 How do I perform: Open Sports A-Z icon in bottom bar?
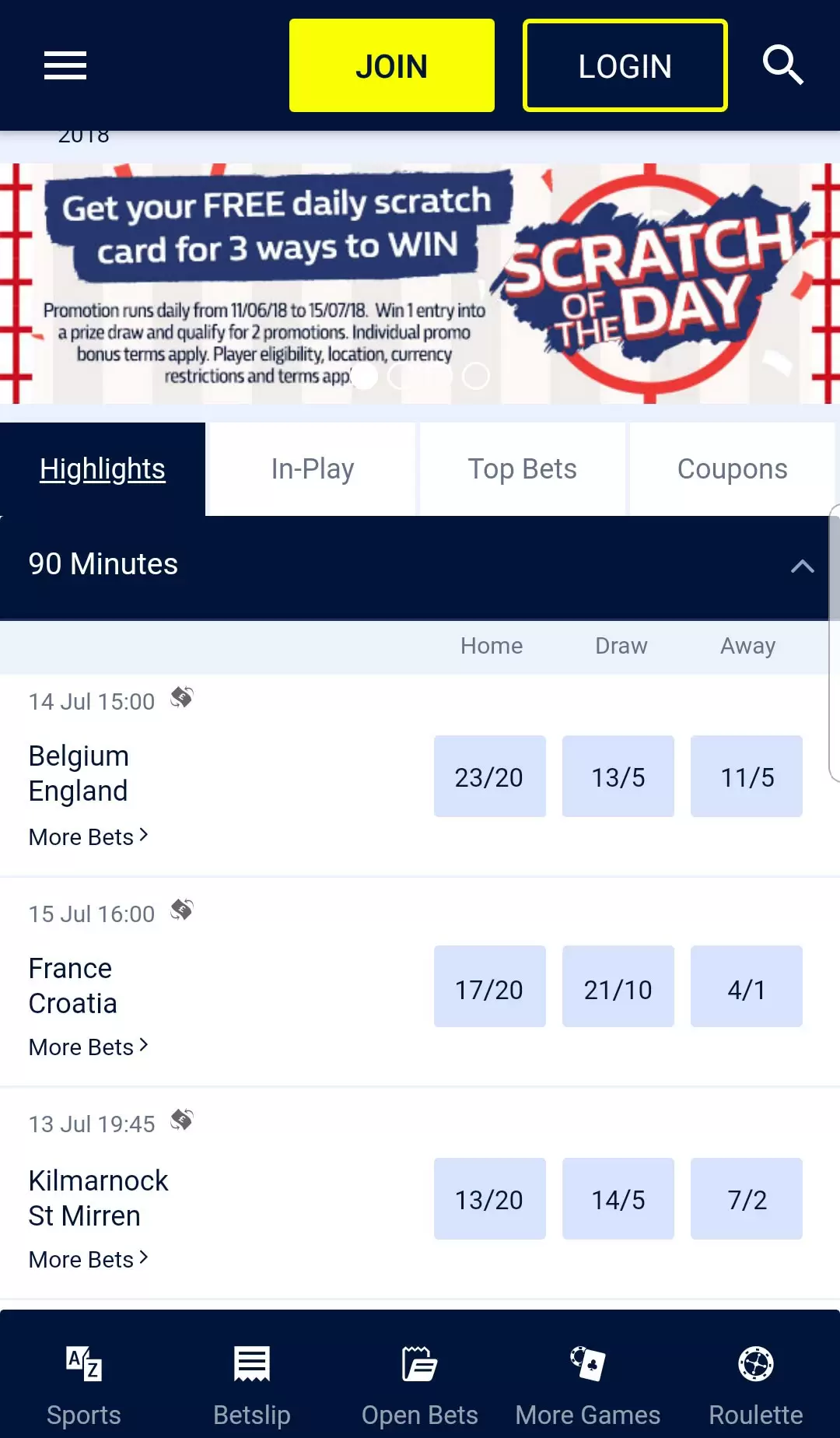point(84,1364)
